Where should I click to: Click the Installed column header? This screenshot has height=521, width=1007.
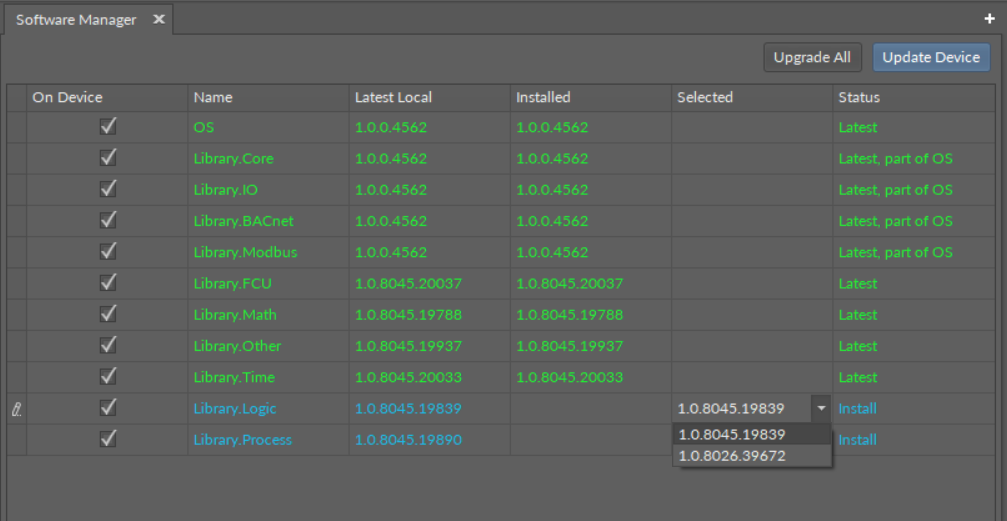(x=543, y=97)
